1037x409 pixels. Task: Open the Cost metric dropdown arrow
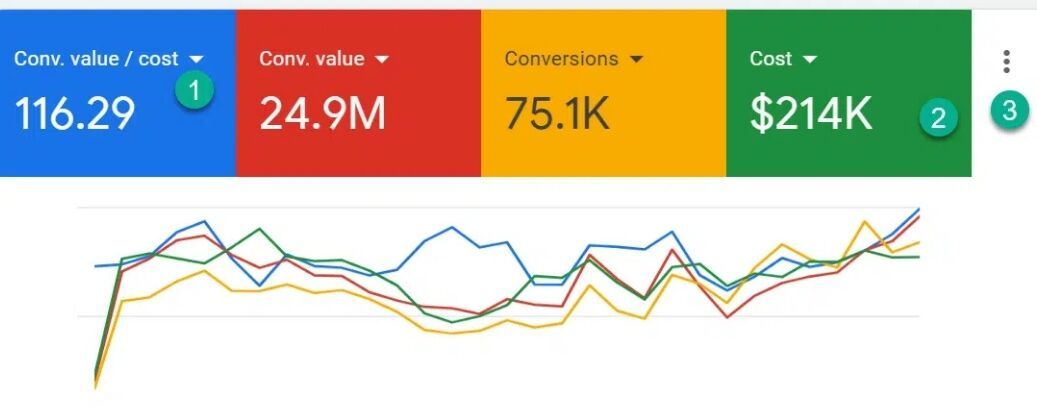(810, 59)
